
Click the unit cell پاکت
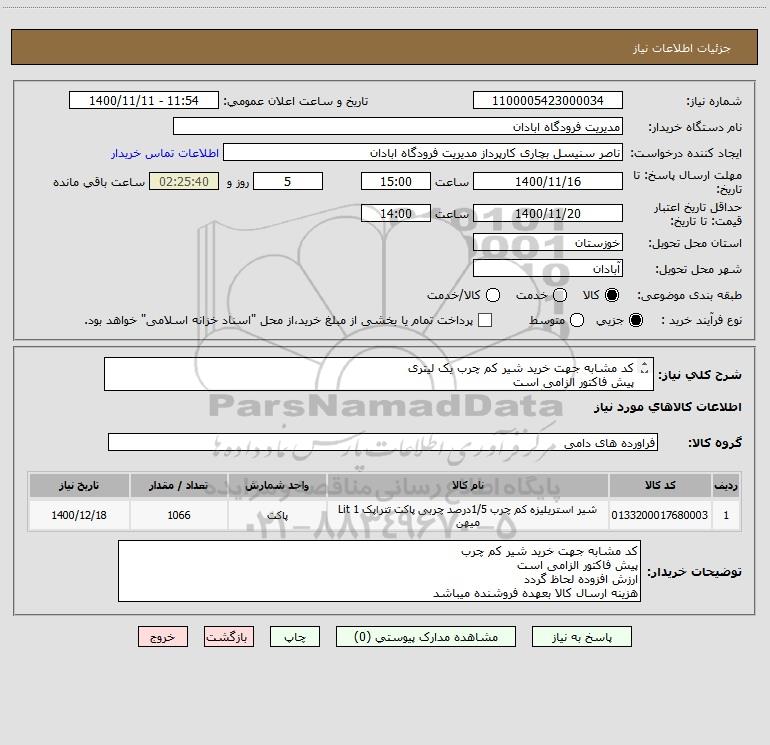(x=277, y=515)
